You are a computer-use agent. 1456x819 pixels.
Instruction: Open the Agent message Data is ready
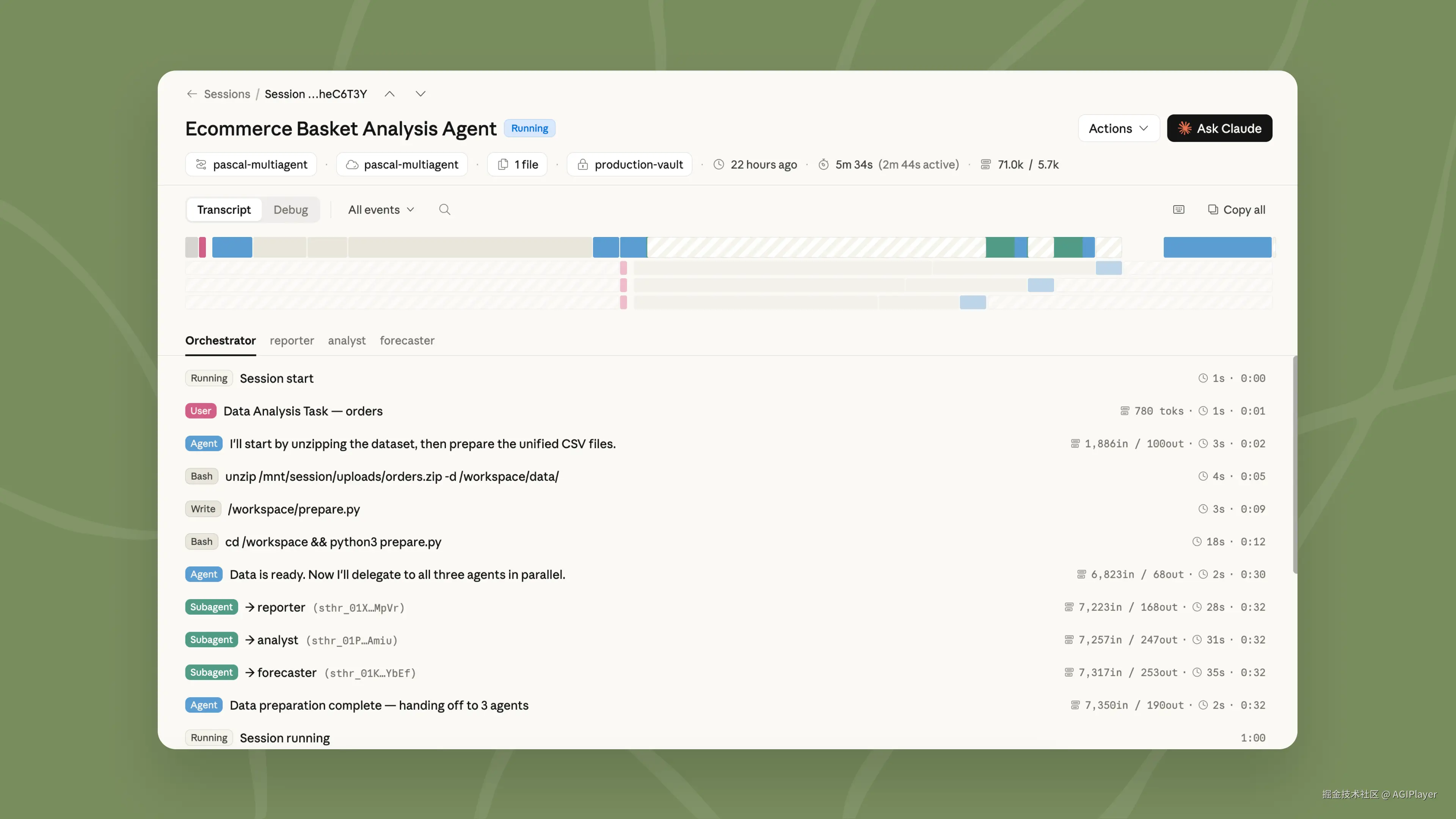pos(725,575)
